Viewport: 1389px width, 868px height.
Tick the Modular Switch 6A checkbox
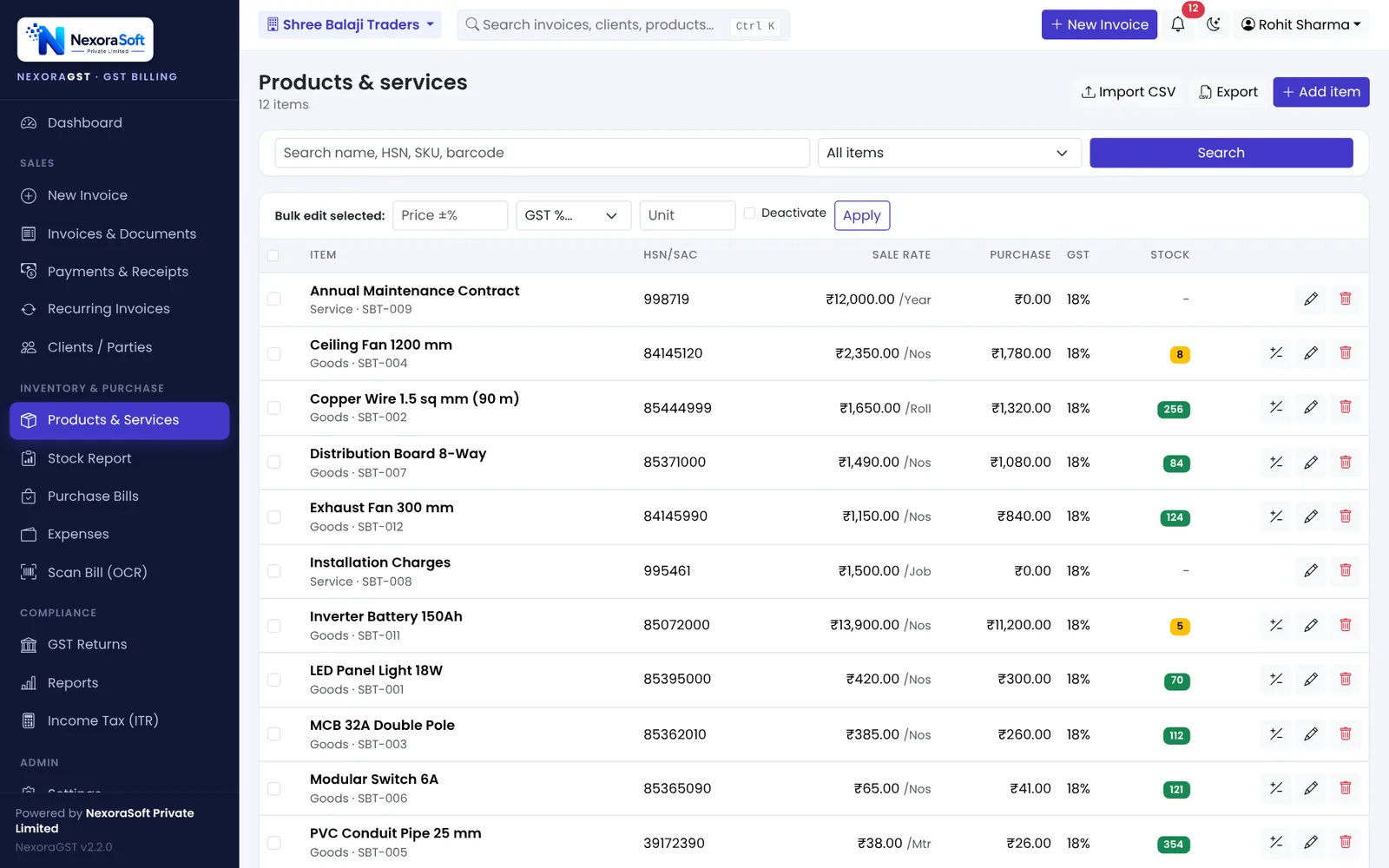click(273, 788)
